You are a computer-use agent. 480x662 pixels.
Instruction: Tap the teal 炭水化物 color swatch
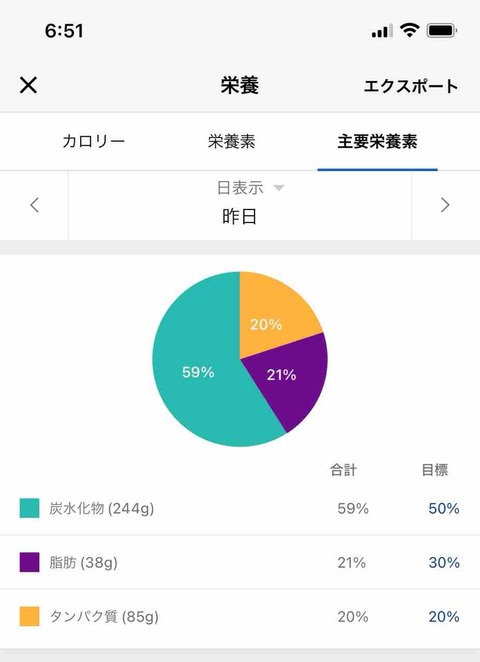pyautogui.click(x=30, y=508)
